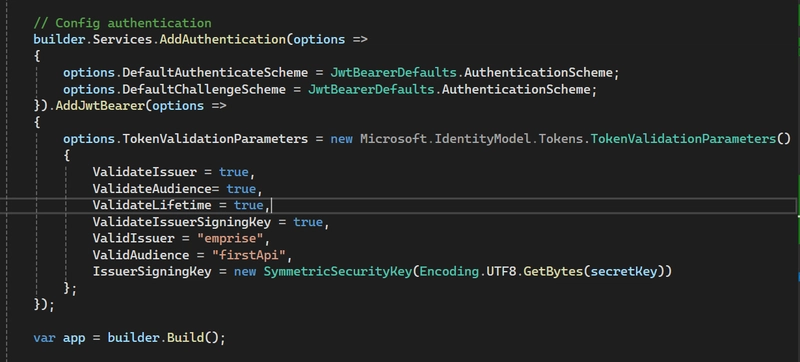The height and width of the screenshot is (362, 800).
Task: Click "Build" method in builder.Build()
Action: point(185,338)
